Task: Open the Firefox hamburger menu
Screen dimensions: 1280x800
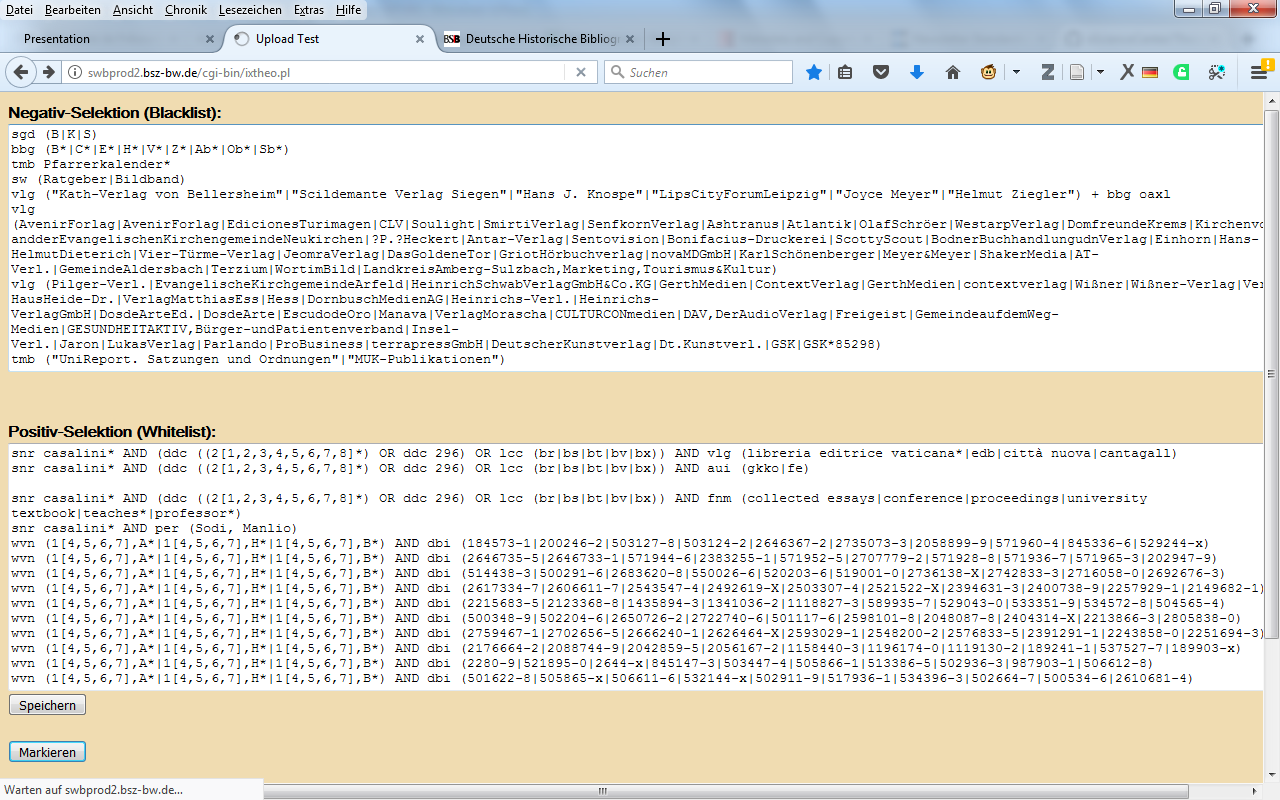Action: [1259, 72]
